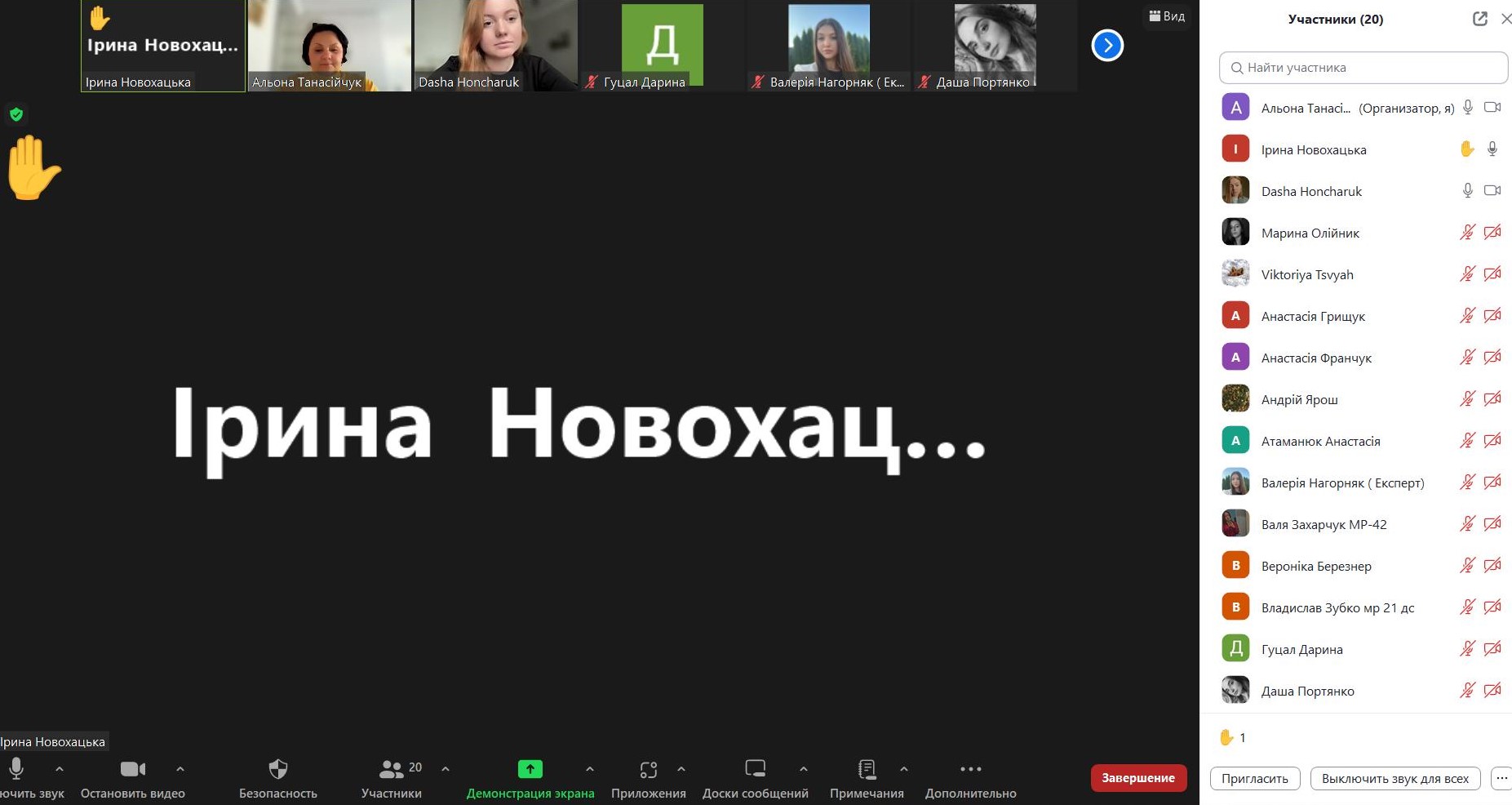Expand share screen options arrow
Image resolution: width=1512 pixels, height=805 pixels.
click(590, 769)
